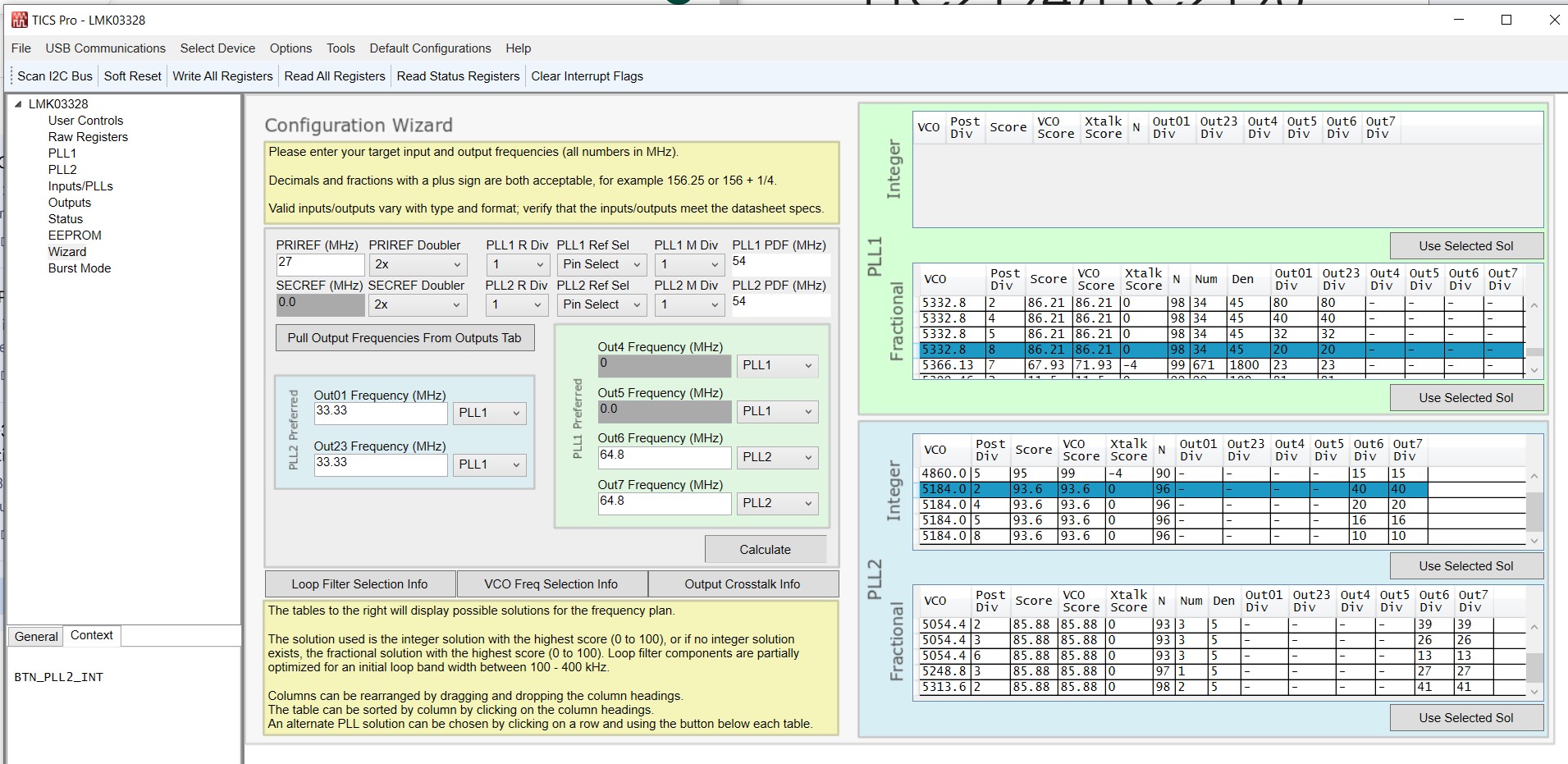Click Pull Output Frequencies From Outputs Tab
This screenshot has height=764, width=1568.
pyautogui.click(x=405, y=337)
